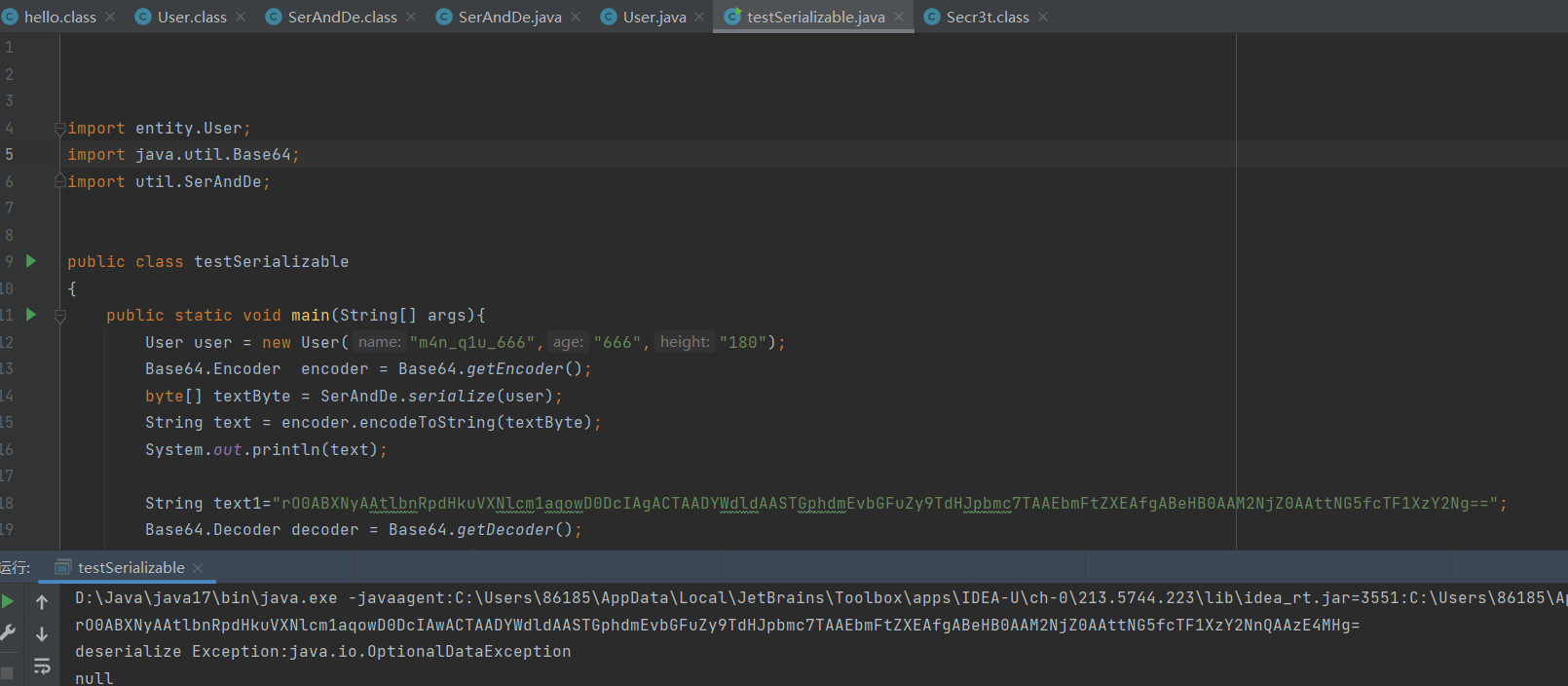This screenshot has height=686, width=1568.
Task: Click import entity.User statement
Action: pyautogui.click(x=159, y=128)
